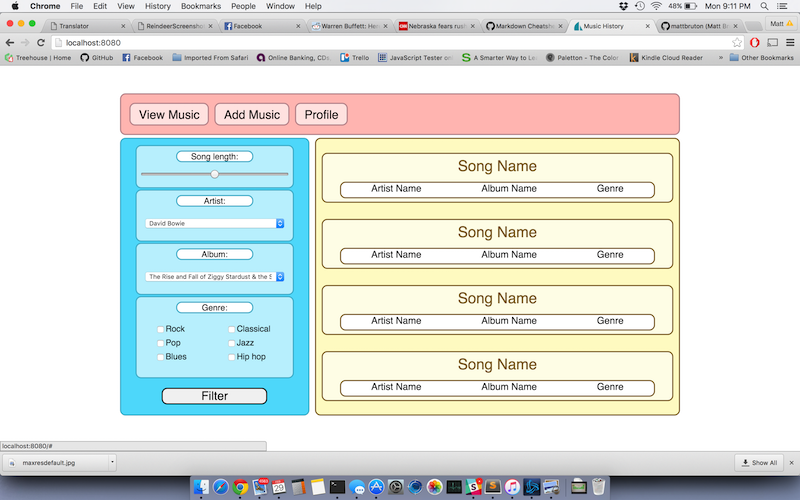Image resolution: width=800 pixels, height=500 pixels.
Task: Click the Add Music button
Action: coord(252,114)
